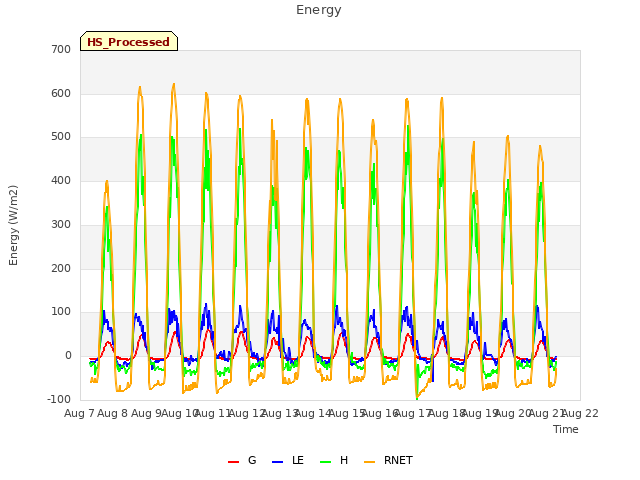Click the 200 y-axis tick label

(x=61, y=268)
